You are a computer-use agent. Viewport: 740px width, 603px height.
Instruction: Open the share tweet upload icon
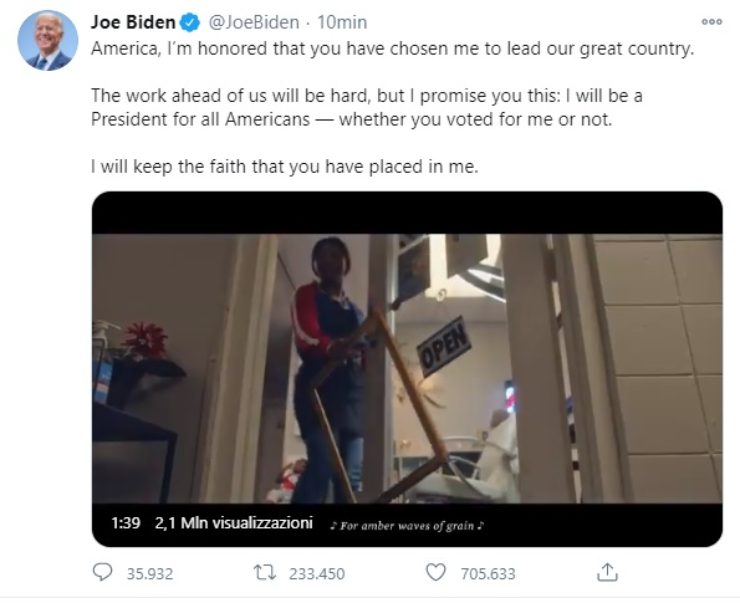click(x=607, y=573)
